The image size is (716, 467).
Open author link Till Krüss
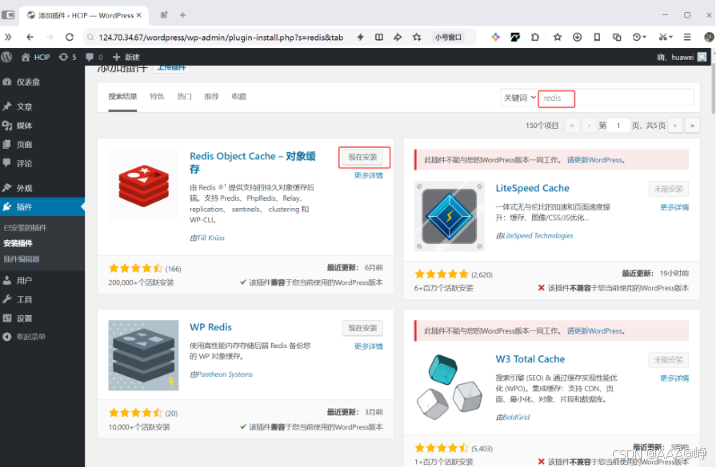tap(210, 238)
